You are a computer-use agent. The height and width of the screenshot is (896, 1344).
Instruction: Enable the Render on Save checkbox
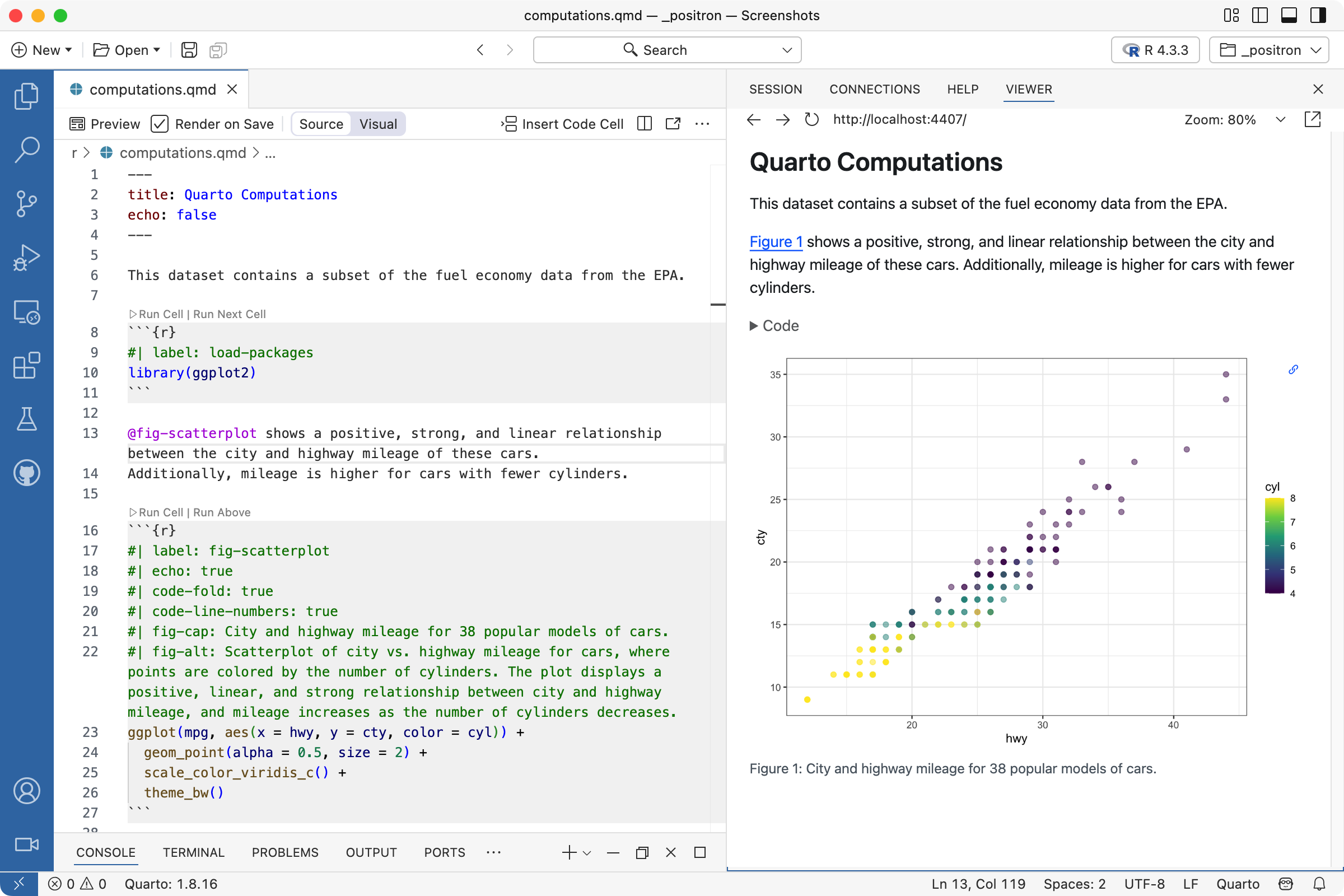160,123
